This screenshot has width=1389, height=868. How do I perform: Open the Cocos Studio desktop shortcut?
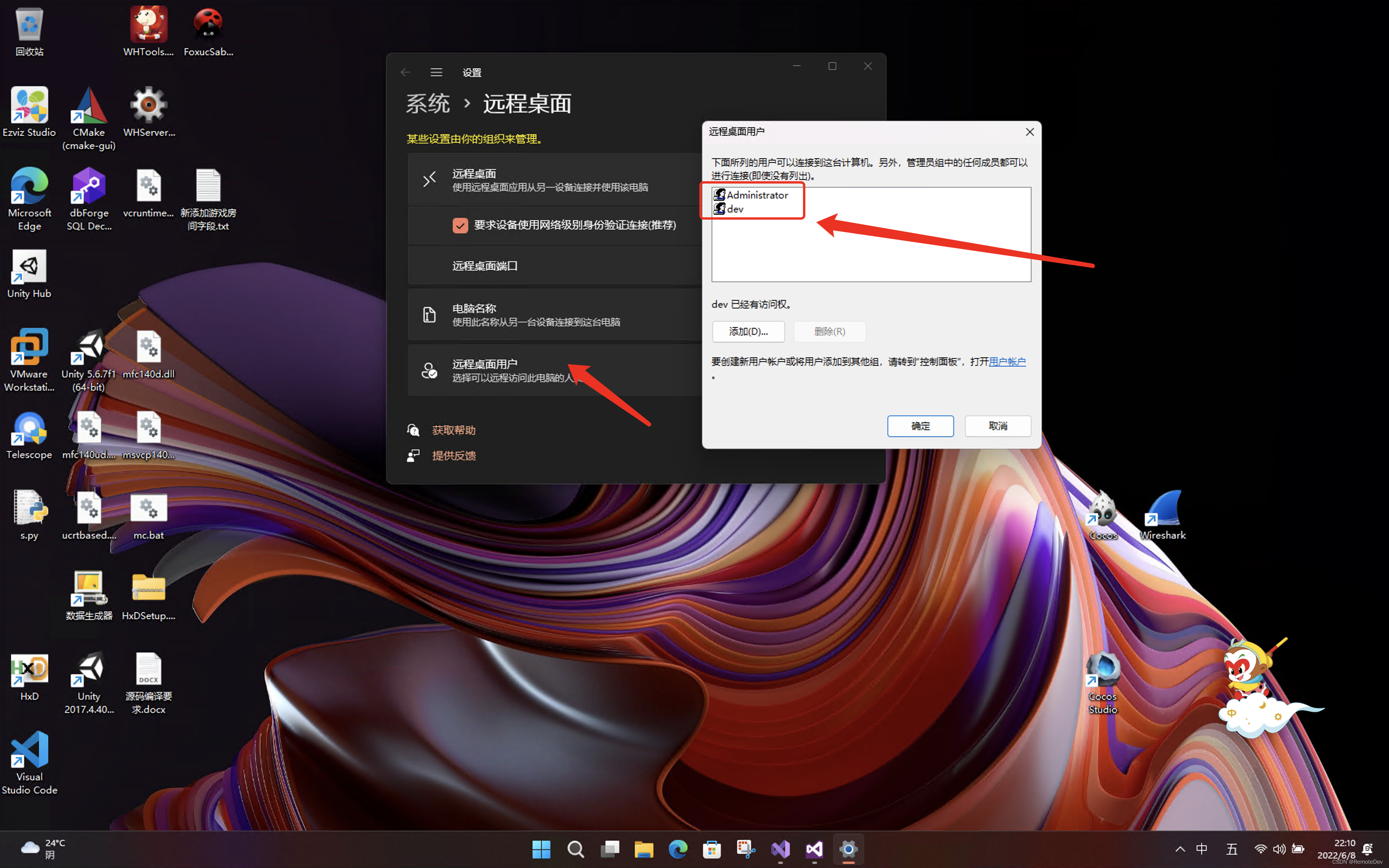pos(1103,683)
